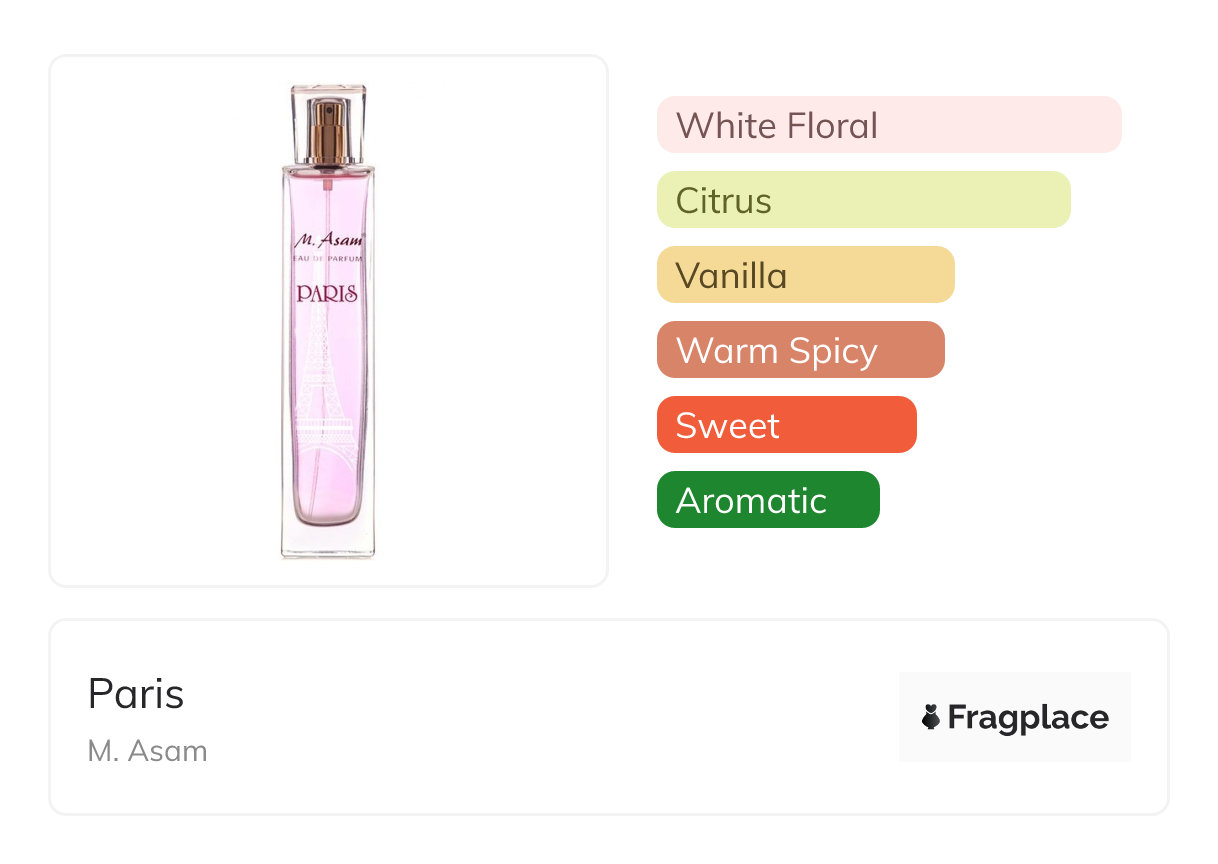Viewport: 1218px width, 864px height.
Task: Click the Fragplace logo badge background
Action: pos(1015,717)
